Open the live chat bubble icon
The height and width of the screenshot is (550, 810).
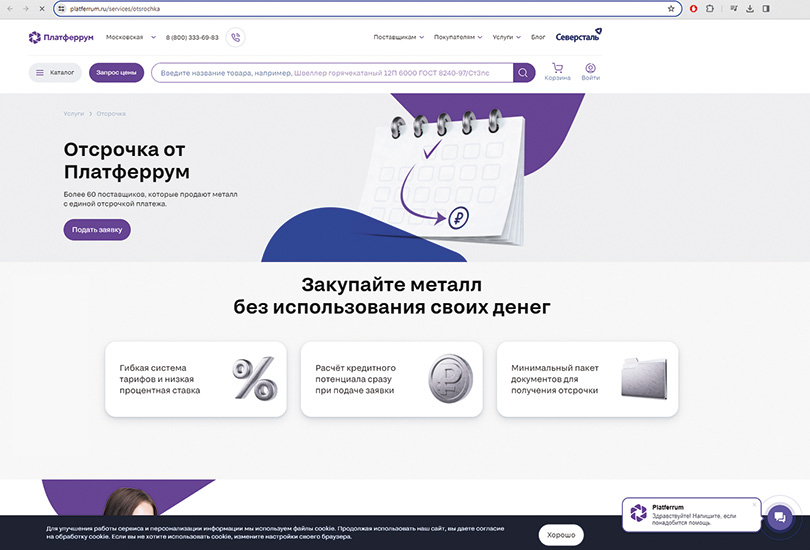point(780,517)
